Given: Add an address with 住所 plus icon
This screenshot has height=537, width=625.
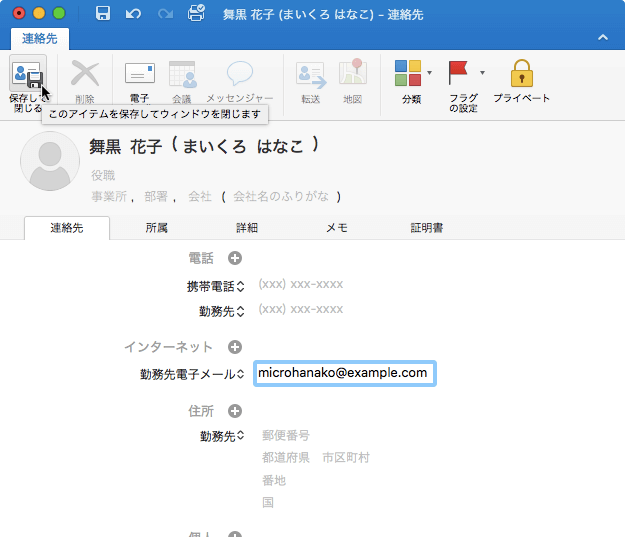Looking at the screenshot, I should (x=235, y=411).
